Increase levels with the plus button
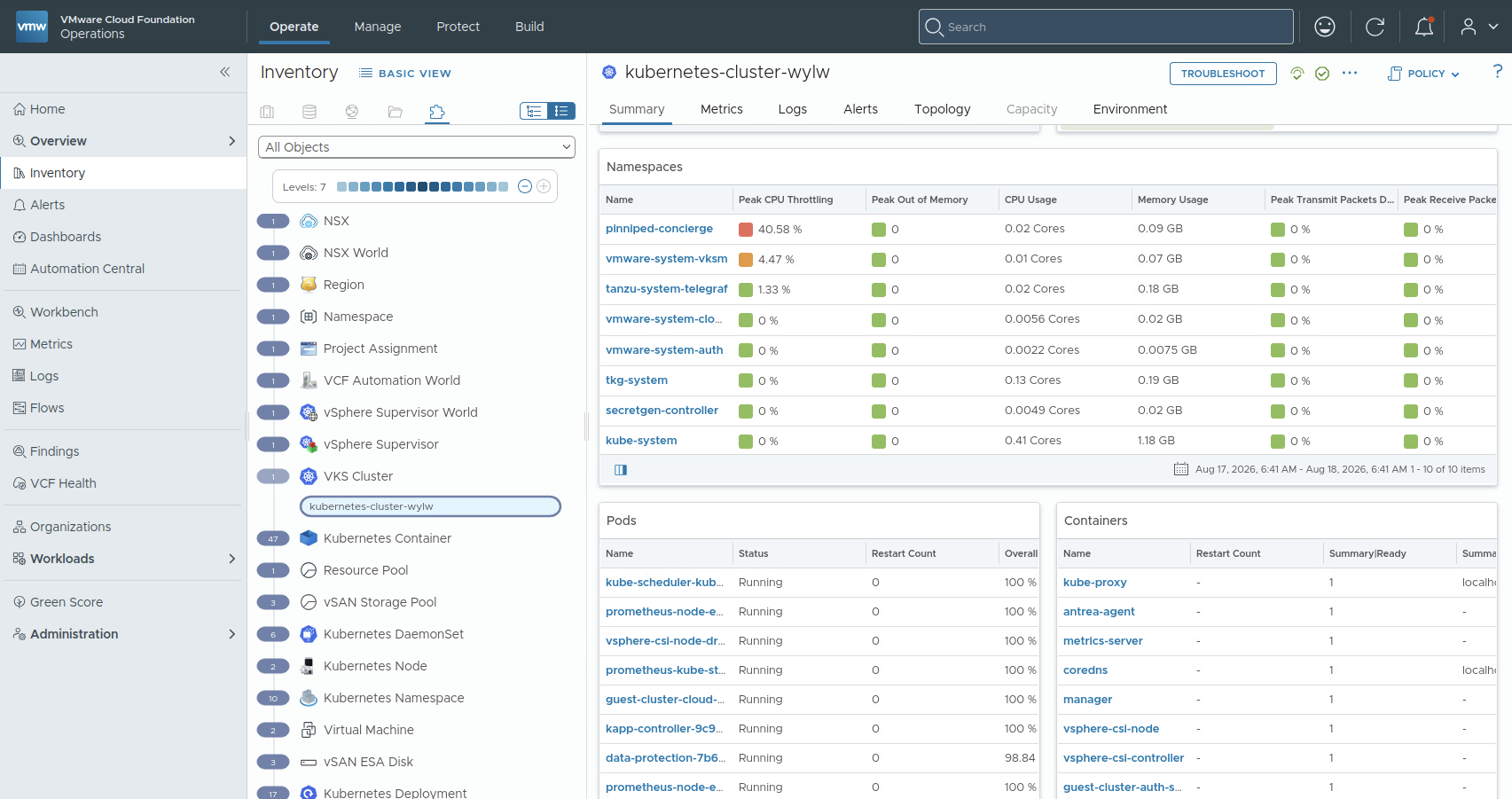 pyautogui.click(x=544, y=186)
